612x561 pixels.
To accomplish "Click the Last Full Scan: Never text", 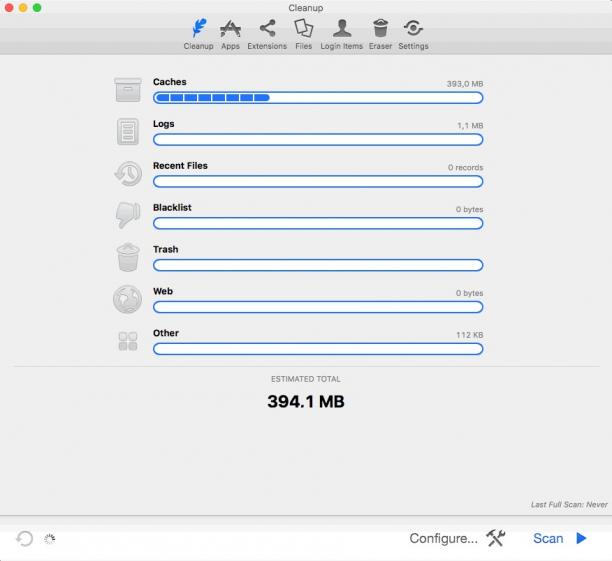I will (x=569, y=505).
